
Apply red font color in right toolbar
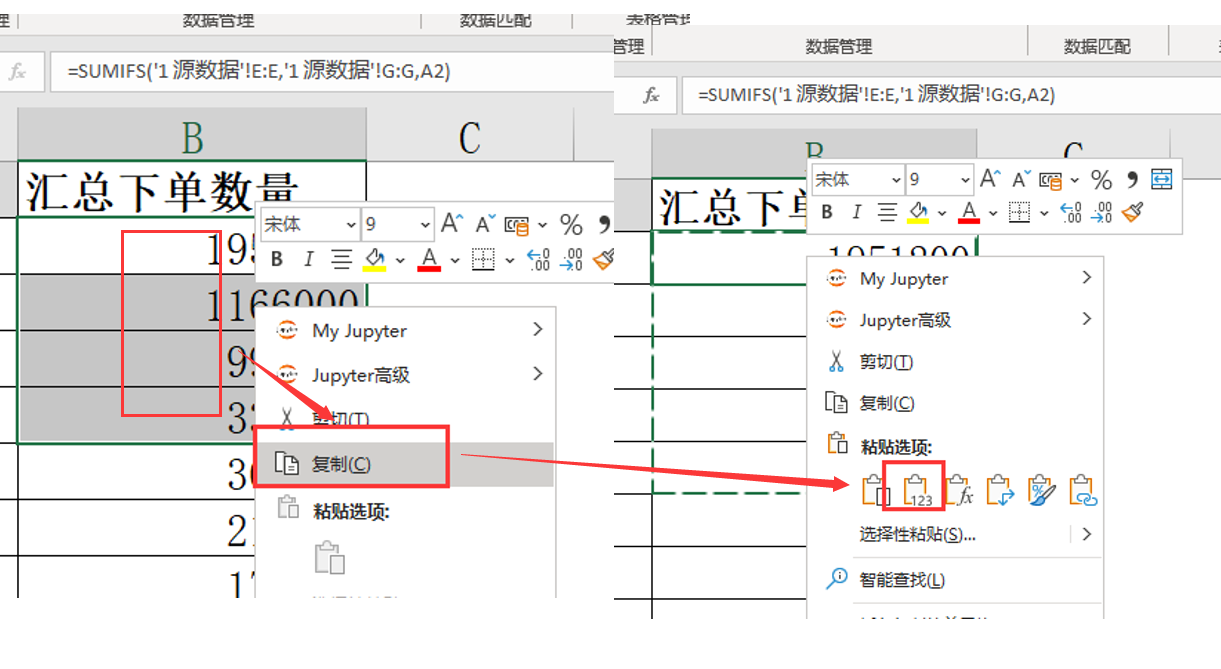(969, 212)
